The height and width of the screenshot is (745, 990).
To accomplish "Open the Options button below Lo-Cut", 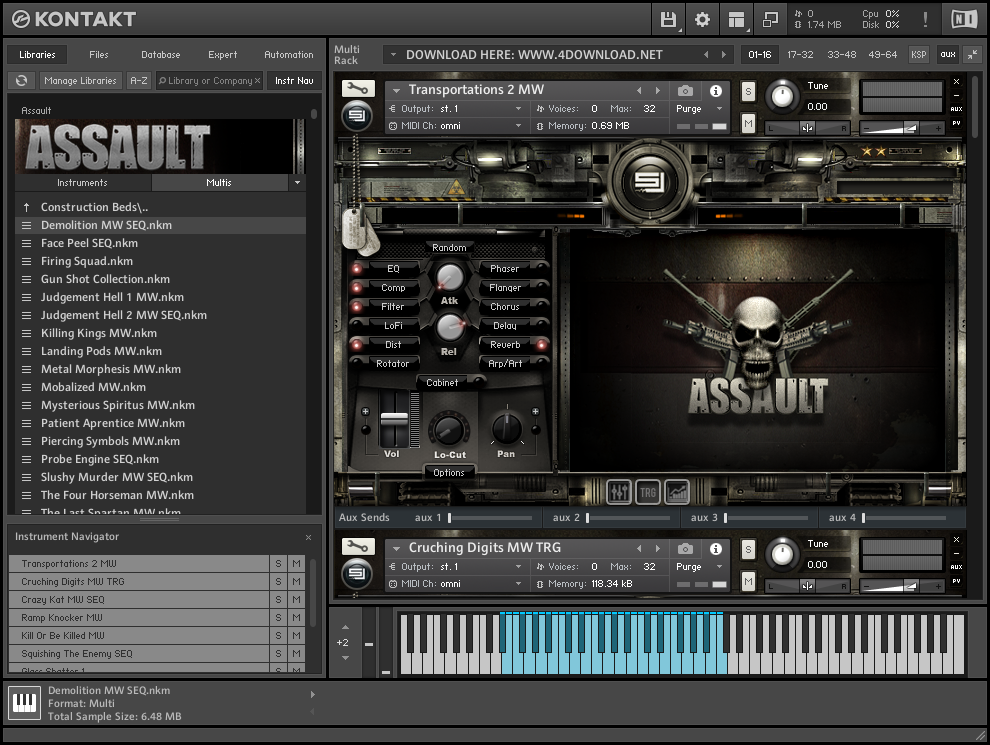I will tap(449, 472).
